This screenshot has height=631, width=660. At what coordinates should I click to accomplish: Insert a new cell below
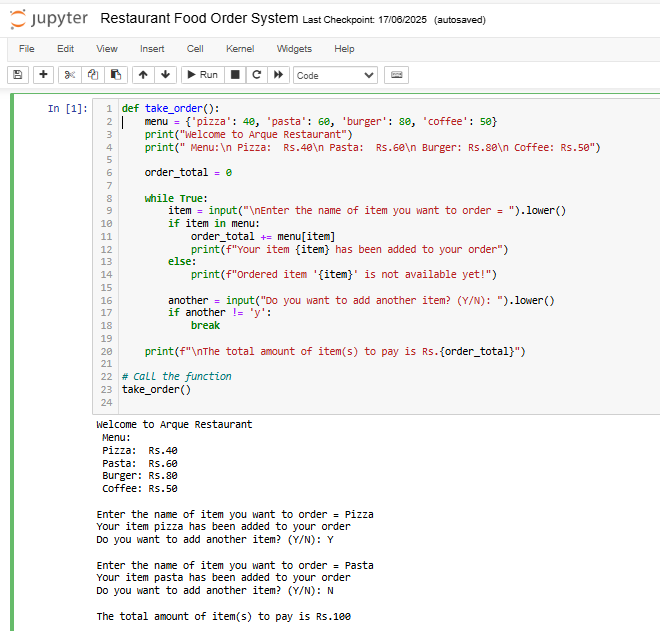point(43,75)
